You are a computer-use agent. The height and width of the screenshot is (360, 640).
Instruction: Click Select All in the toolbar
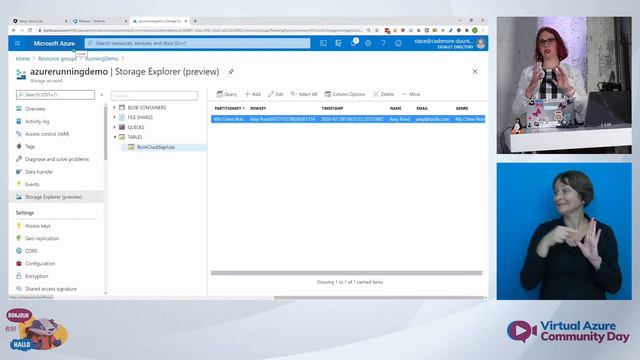point(304,94)
